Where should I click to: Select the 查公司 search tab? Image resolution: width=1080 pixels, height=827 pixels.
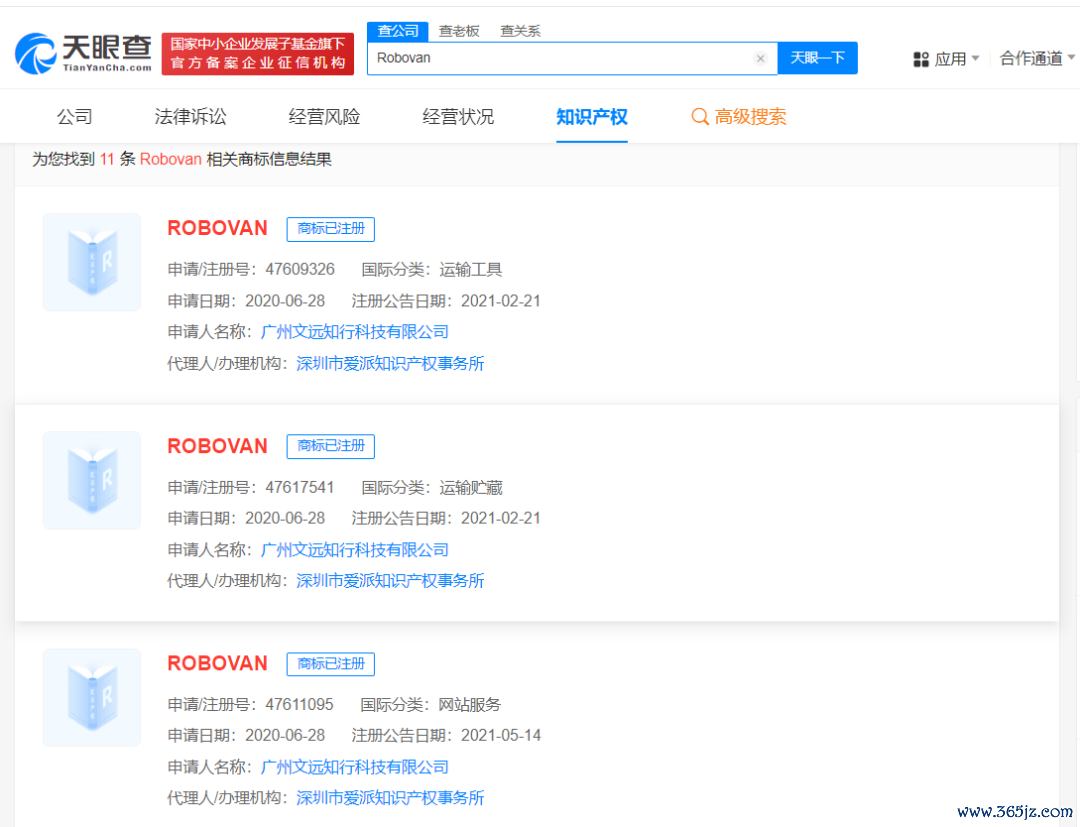tap(397, 31)
